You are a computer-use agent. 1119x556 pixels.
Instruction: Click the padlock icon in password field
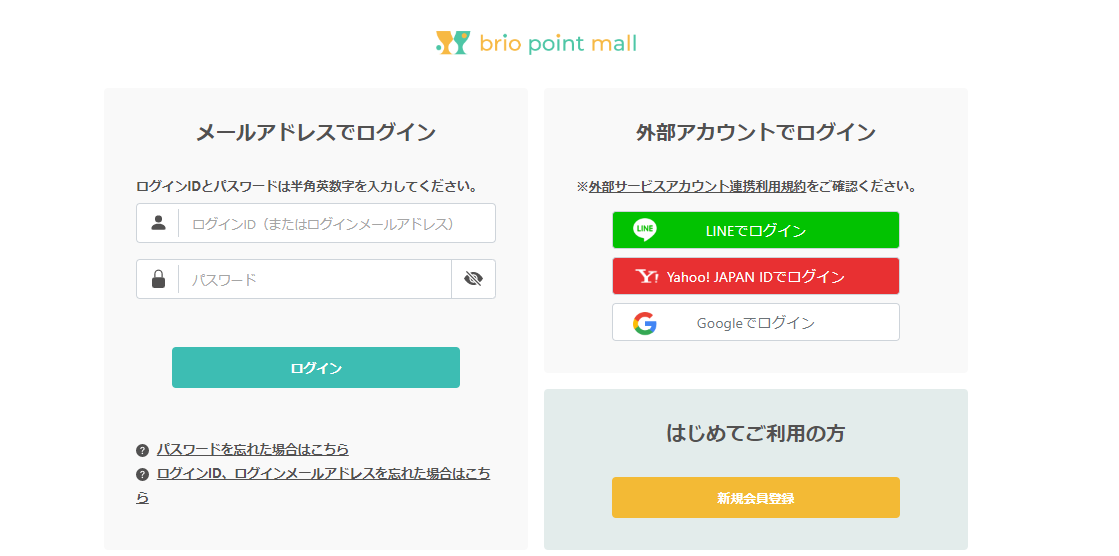tap(158, 279)
